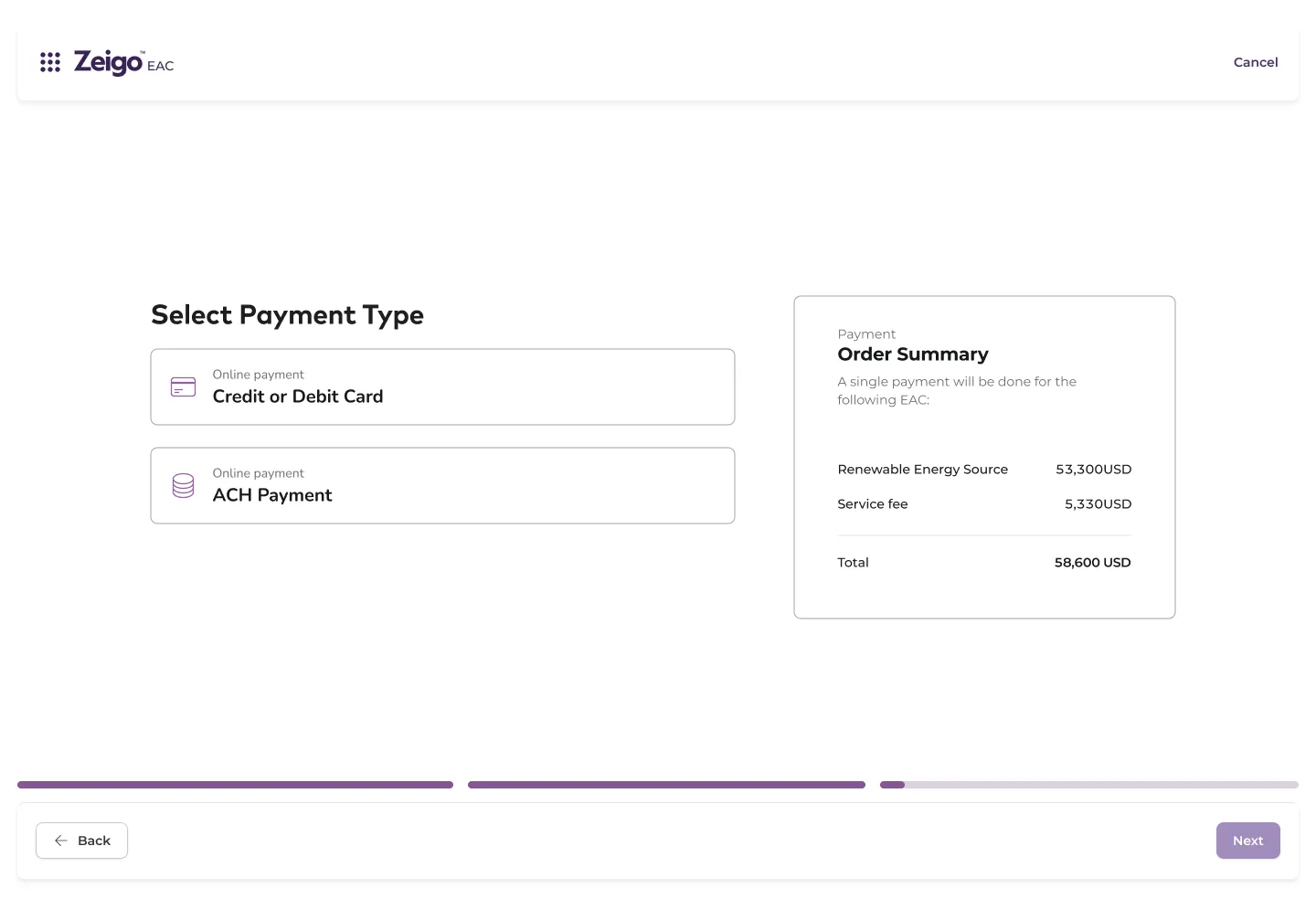This screenshot has width=1316, height=899.
Task: Click the single payment description text
Action: pos(957,391)
